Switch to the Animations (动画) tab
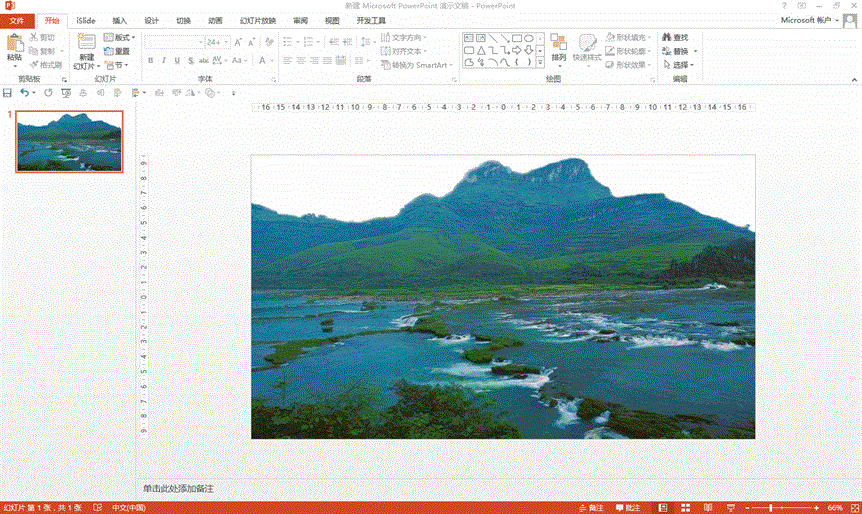This screenshot has height=514, width=862. (215, 20)
